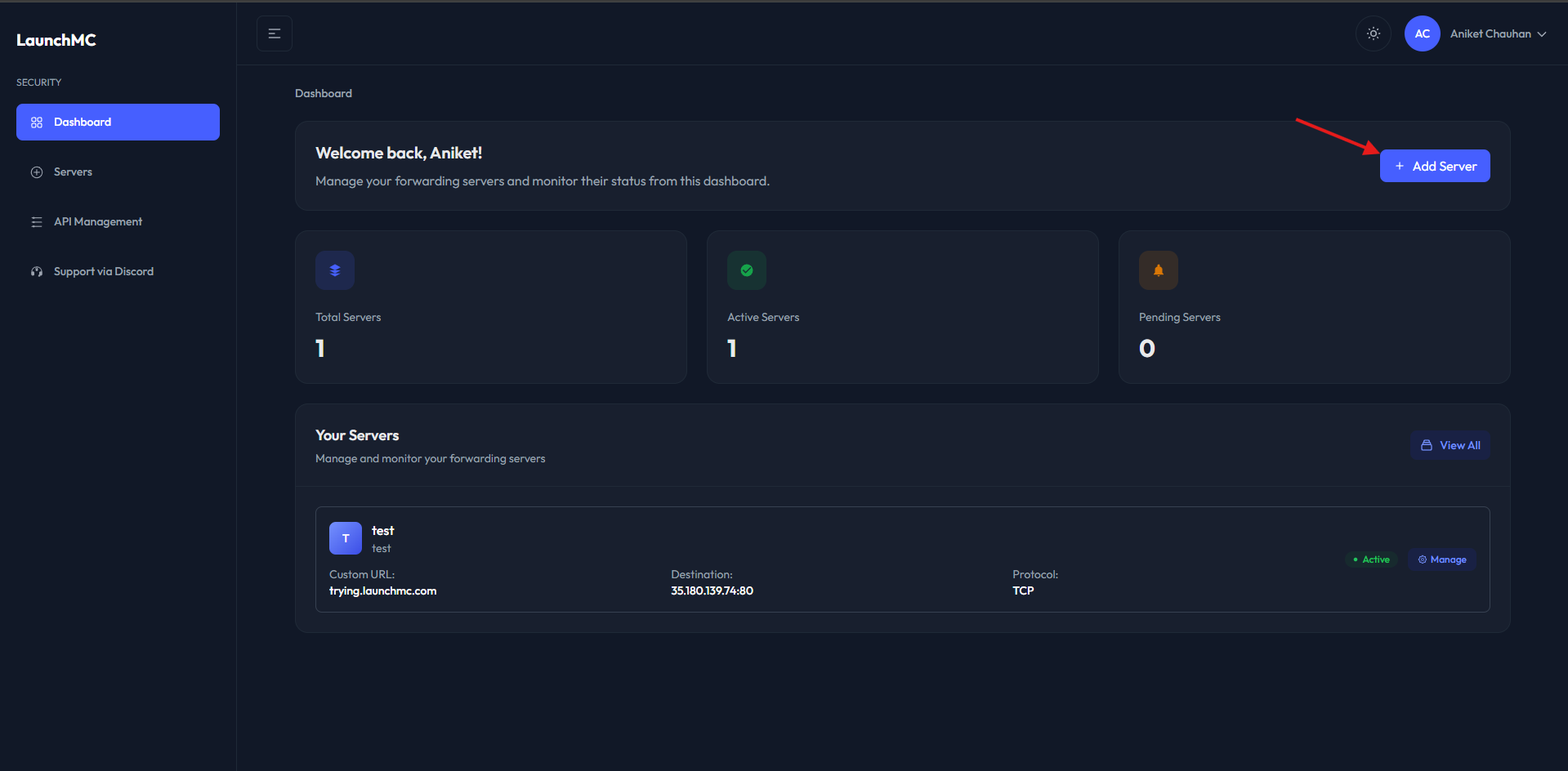Click the Active status badge
This screenshot has width=1568, height=771.
pos(1371,559)
